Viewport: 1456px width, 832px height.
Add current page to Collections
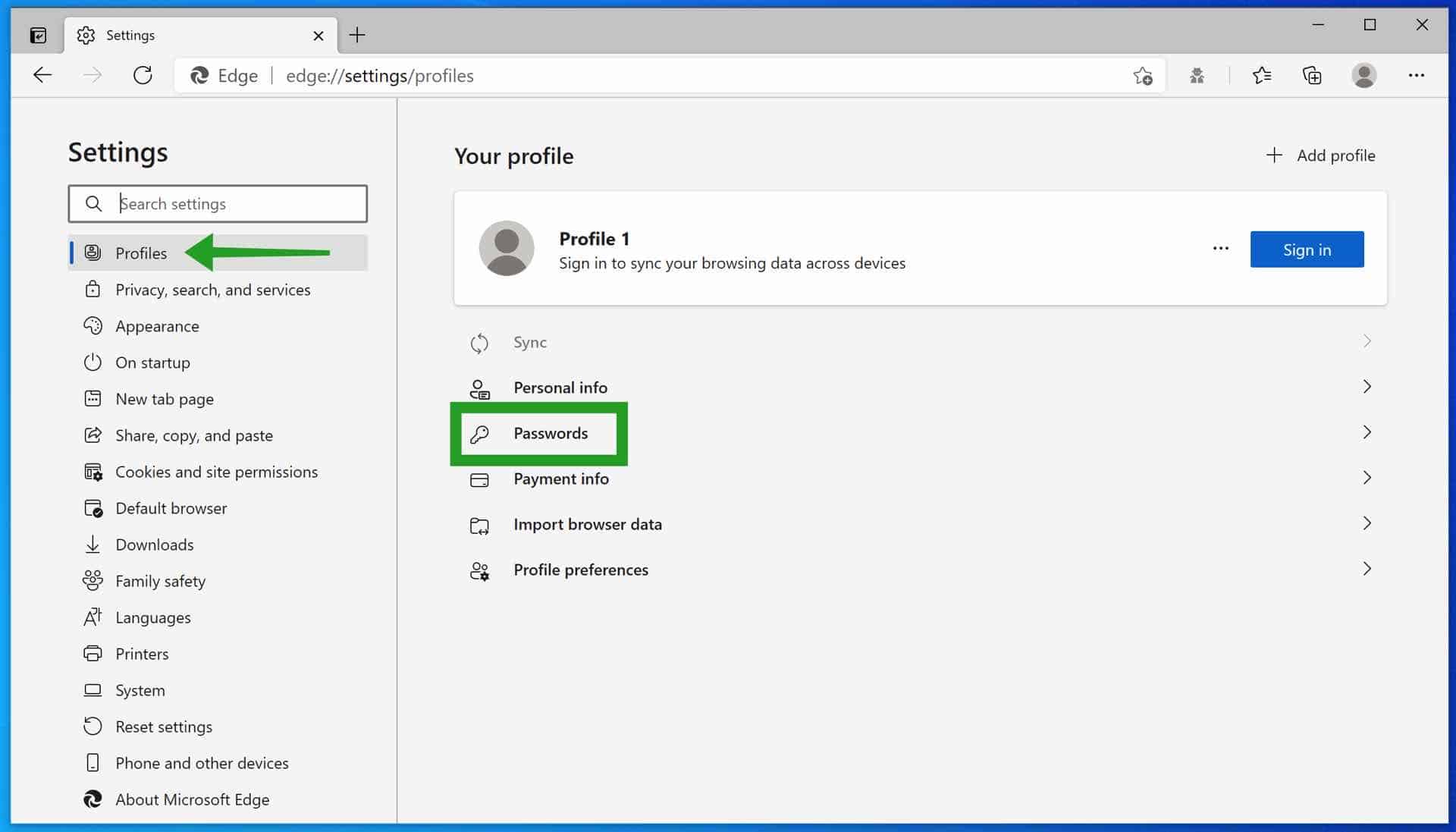click(x=1312, y=75)
